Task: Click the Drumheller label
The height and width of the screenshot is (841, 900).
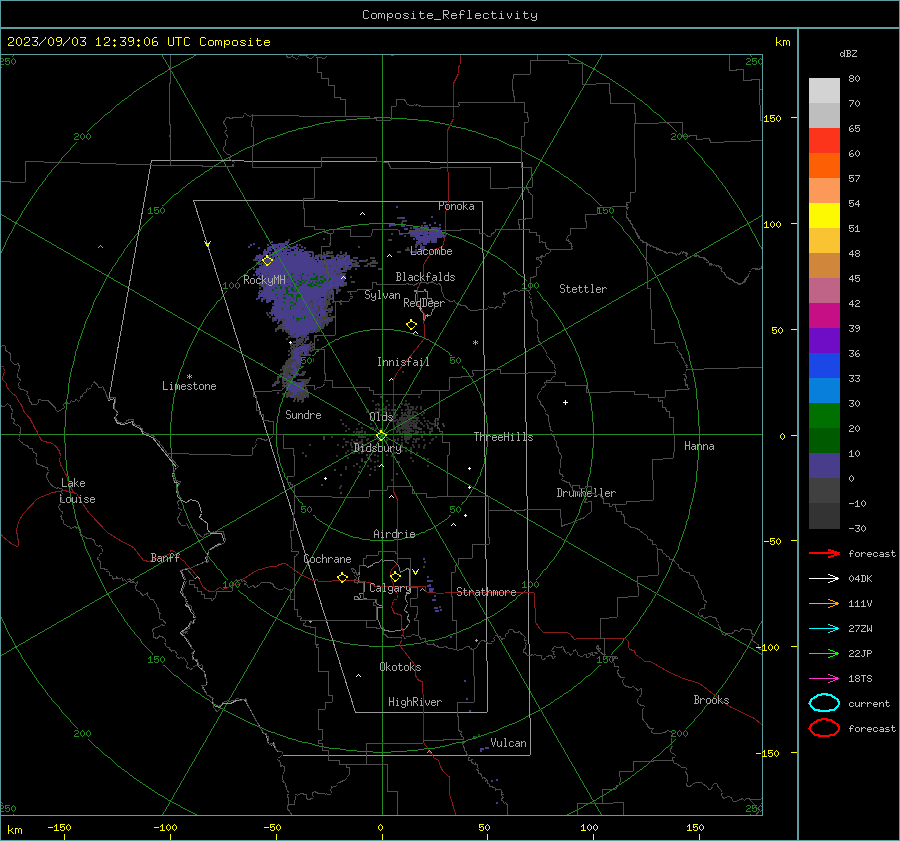Action: pos(586,493)
